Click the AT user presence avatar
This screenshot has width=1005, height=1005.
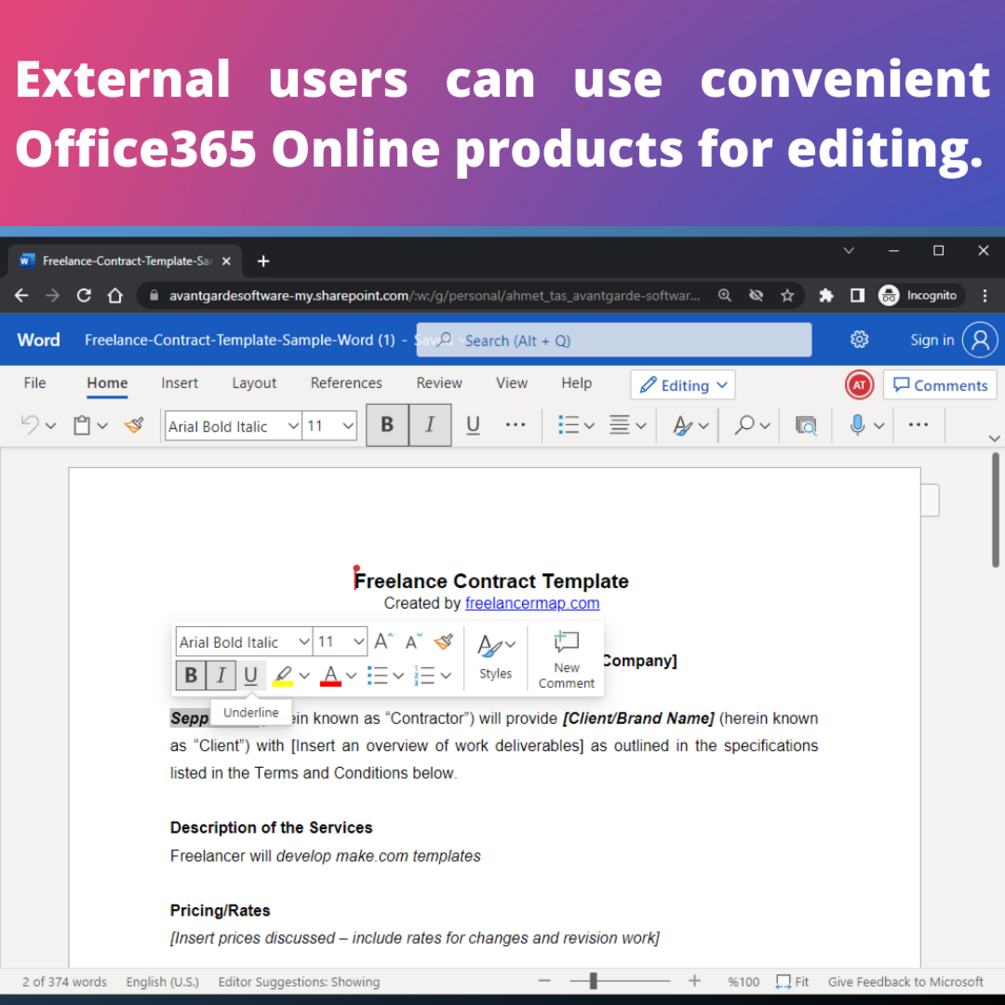click(x=859, y=385)
